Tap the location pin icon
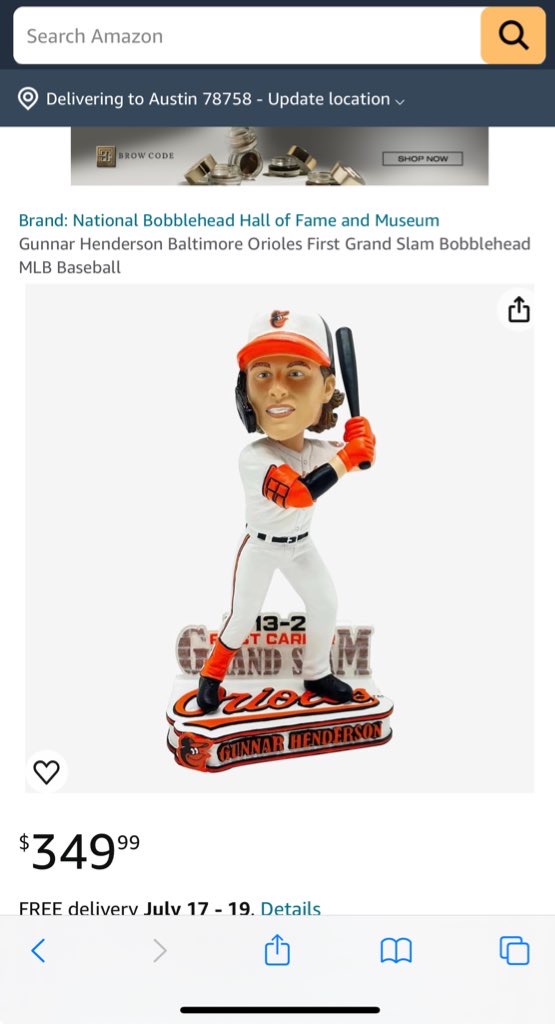Screen dimensions: 555x1024 tap(27, 99)
